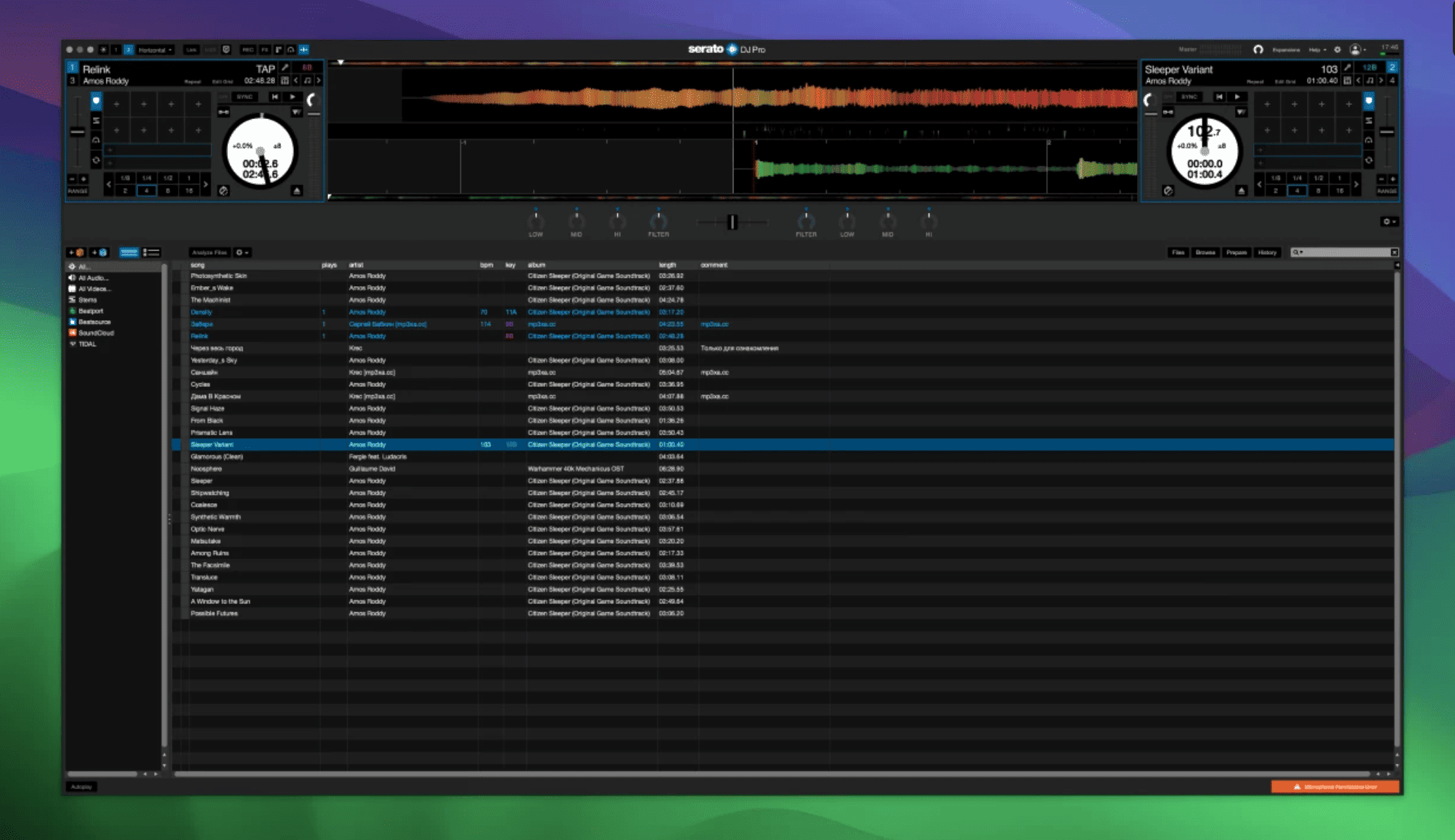Add new smart crate in library toolbar

[99, 253]
